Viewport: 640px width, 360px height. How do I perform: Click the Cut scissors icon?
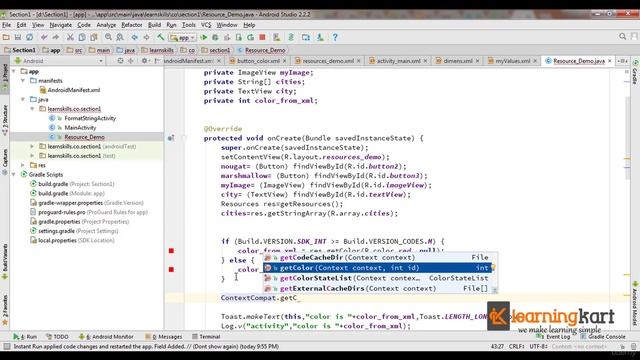[70, 37]
